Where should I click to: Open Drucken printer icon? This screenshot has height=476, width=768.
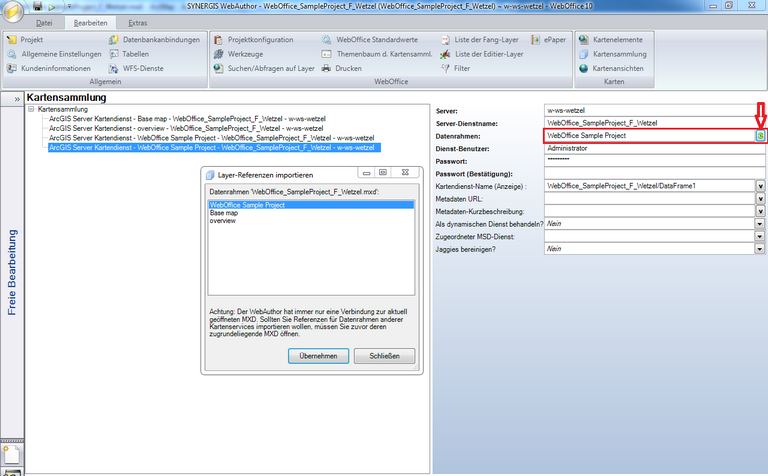[x=326, y=68]
